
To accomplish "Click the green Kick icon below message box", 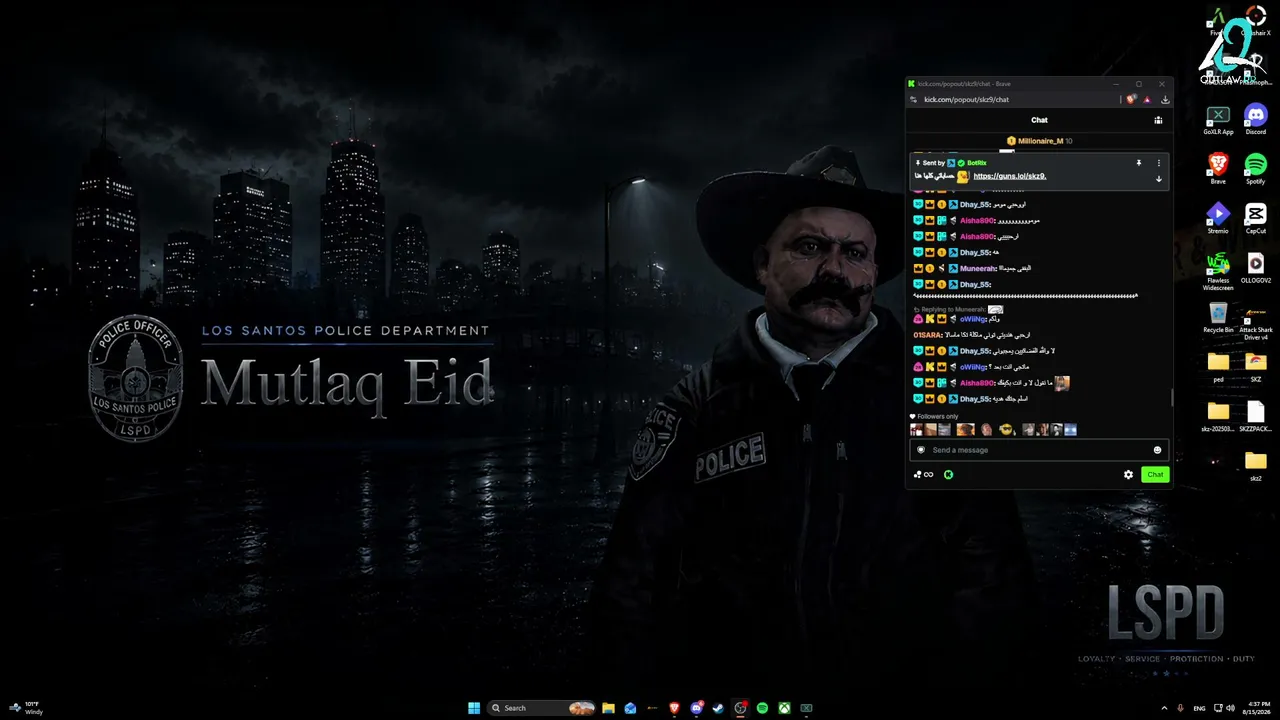I will click(948, 475).
